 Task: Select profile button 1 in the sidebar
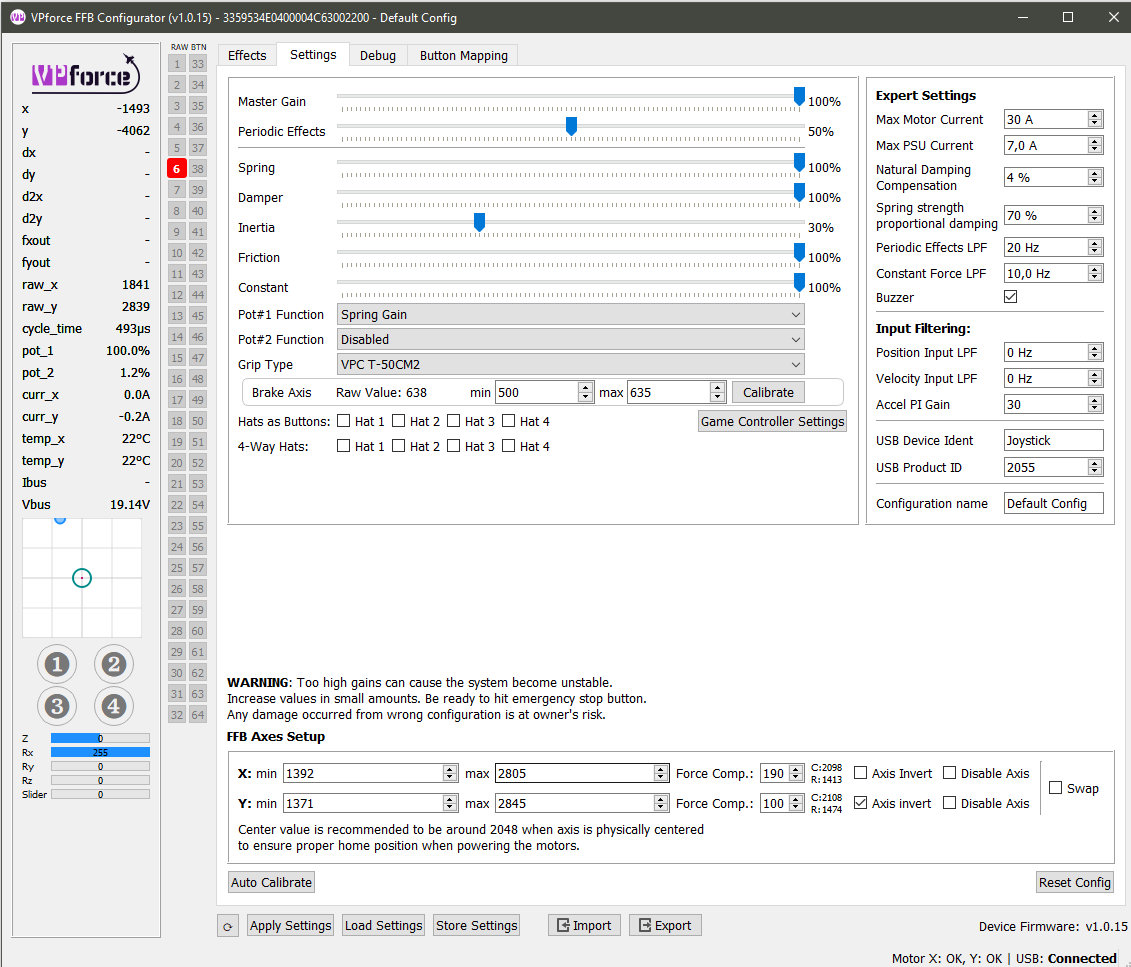coord(57,663)
